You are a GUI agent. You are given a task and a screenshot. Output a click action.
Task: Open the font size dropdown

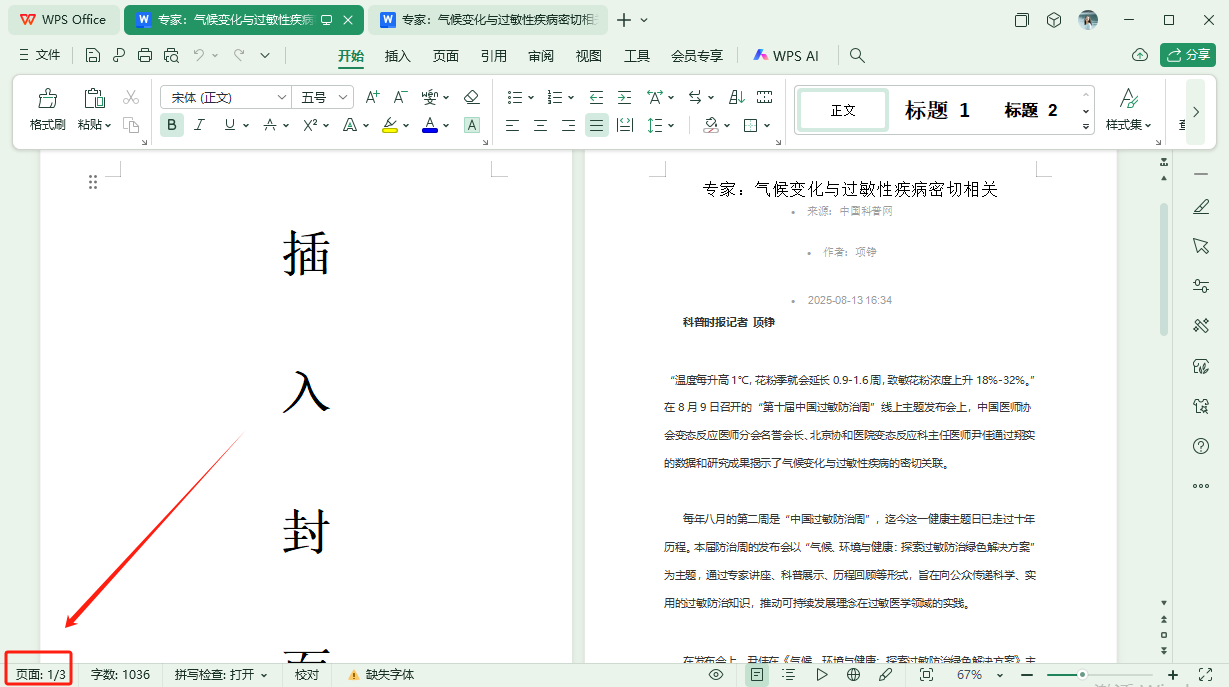click(x=340, y=97)
